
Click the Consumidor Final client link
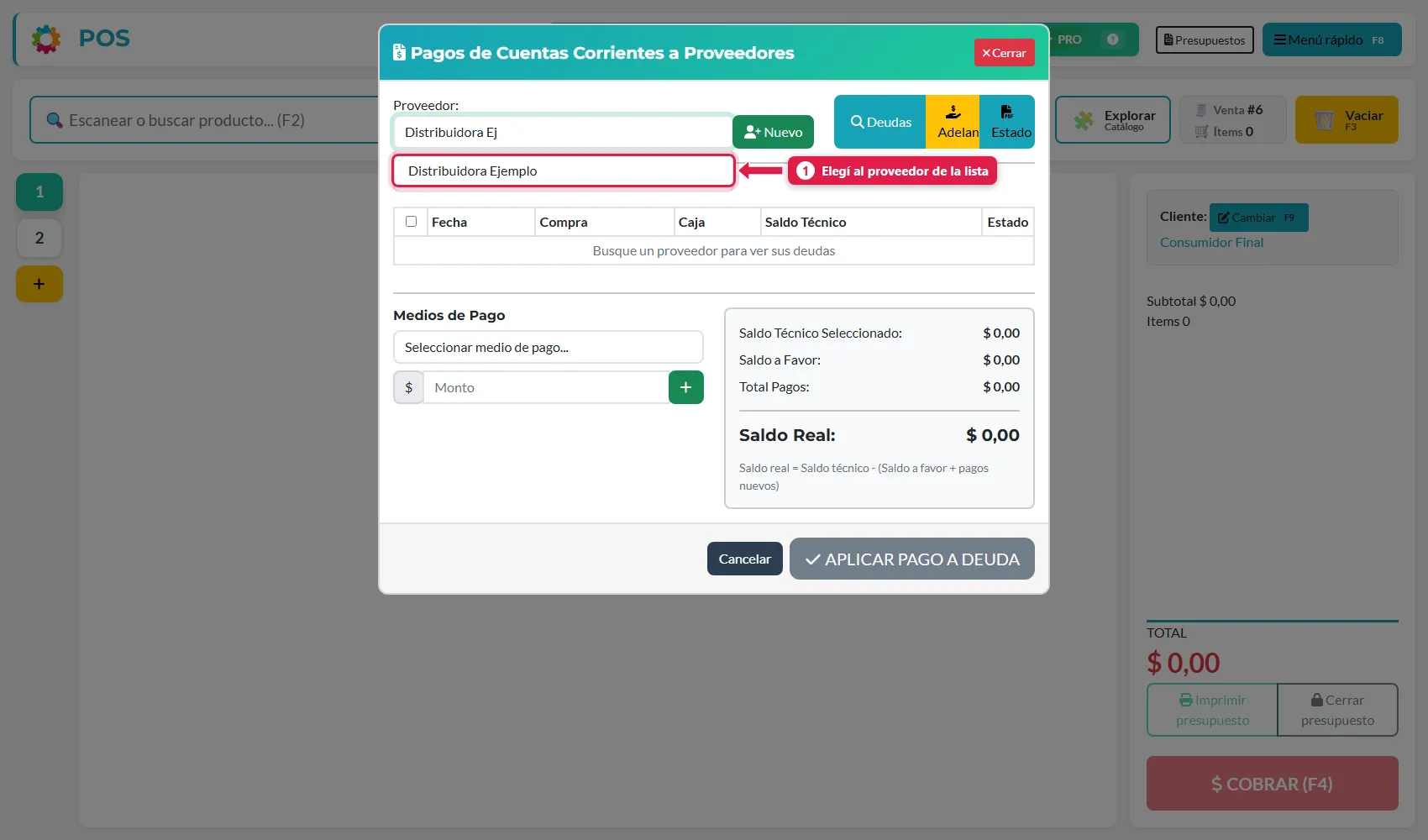click(x=1211, y=242)
